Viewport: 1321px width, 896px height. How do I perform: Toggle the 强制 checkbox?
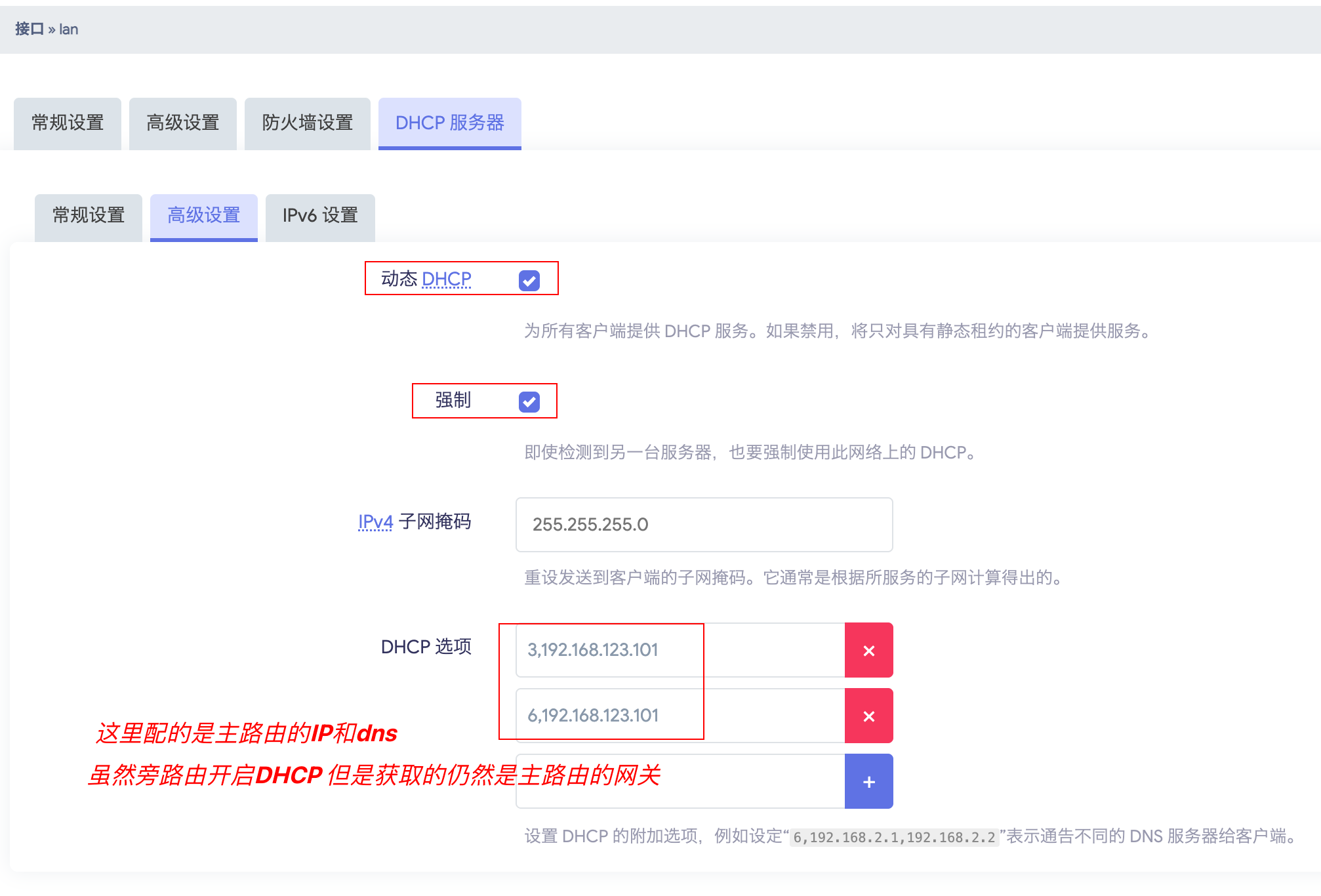[529, 401]
